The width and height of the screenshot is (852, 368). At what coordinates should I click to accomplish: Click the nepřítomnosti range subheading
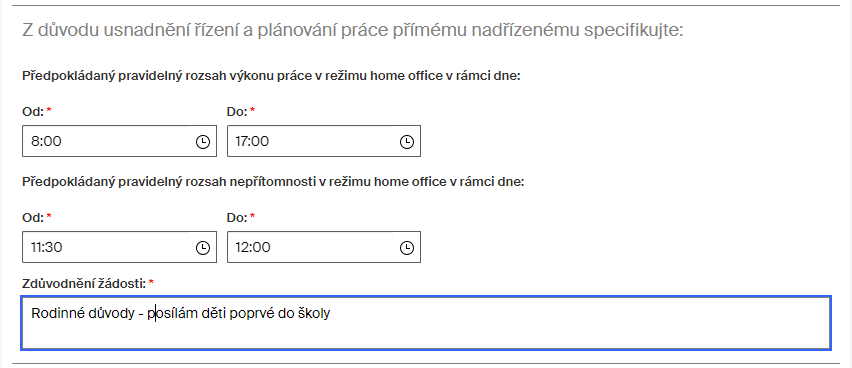(273, 182)
